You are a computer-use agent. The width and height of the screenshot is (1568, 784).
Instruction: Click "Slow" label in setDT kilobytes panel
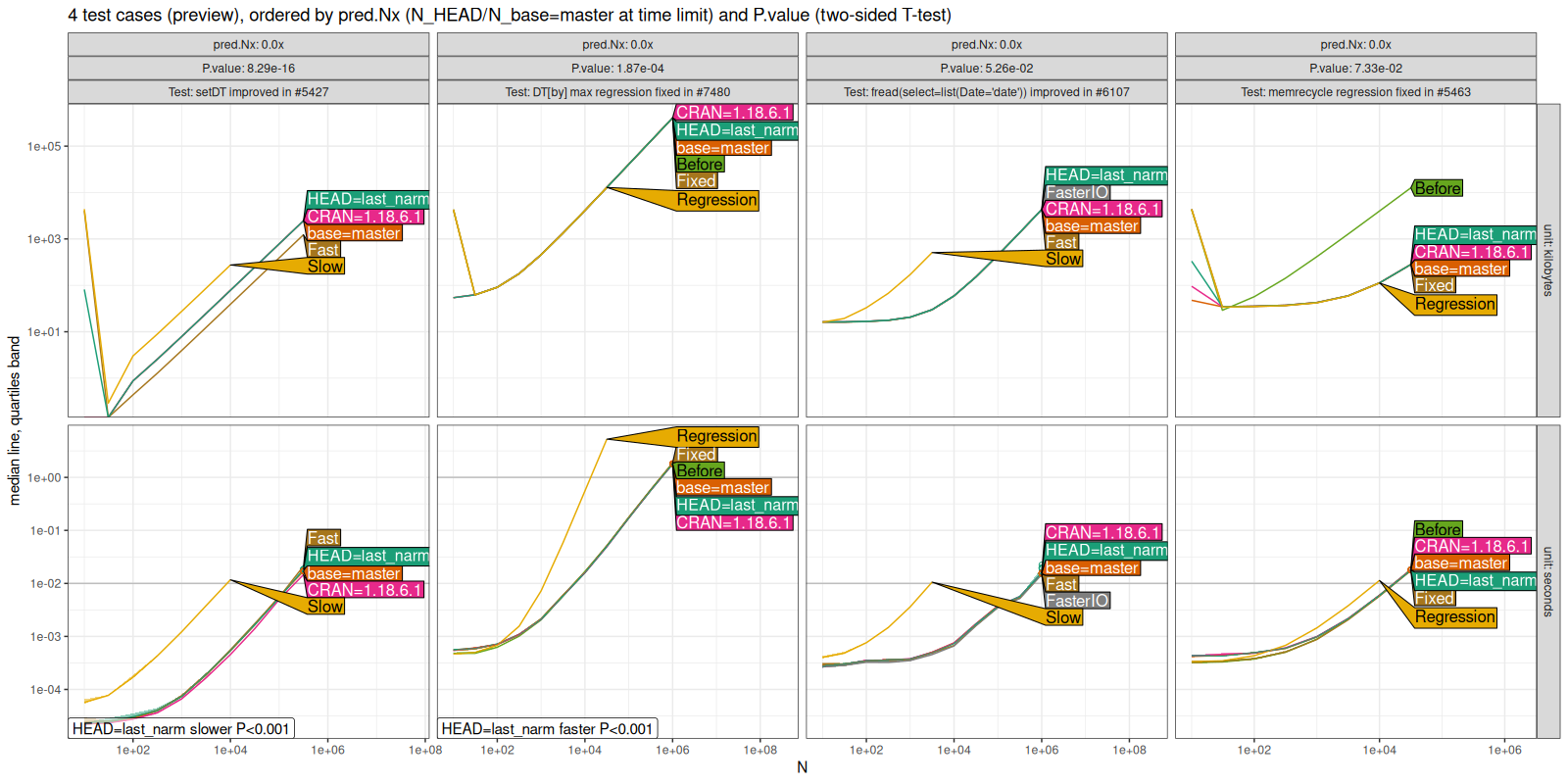point(325,267)
